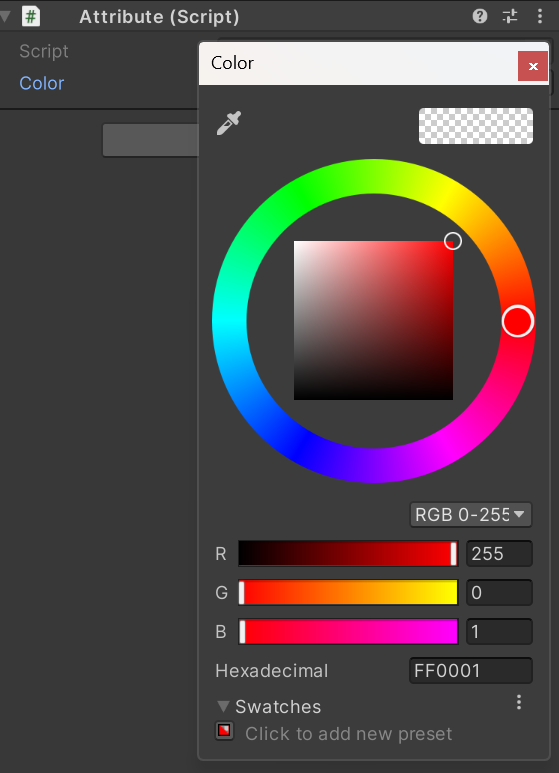
Task: Click the C# script icon beside Attribute
Action: (31, 16)
